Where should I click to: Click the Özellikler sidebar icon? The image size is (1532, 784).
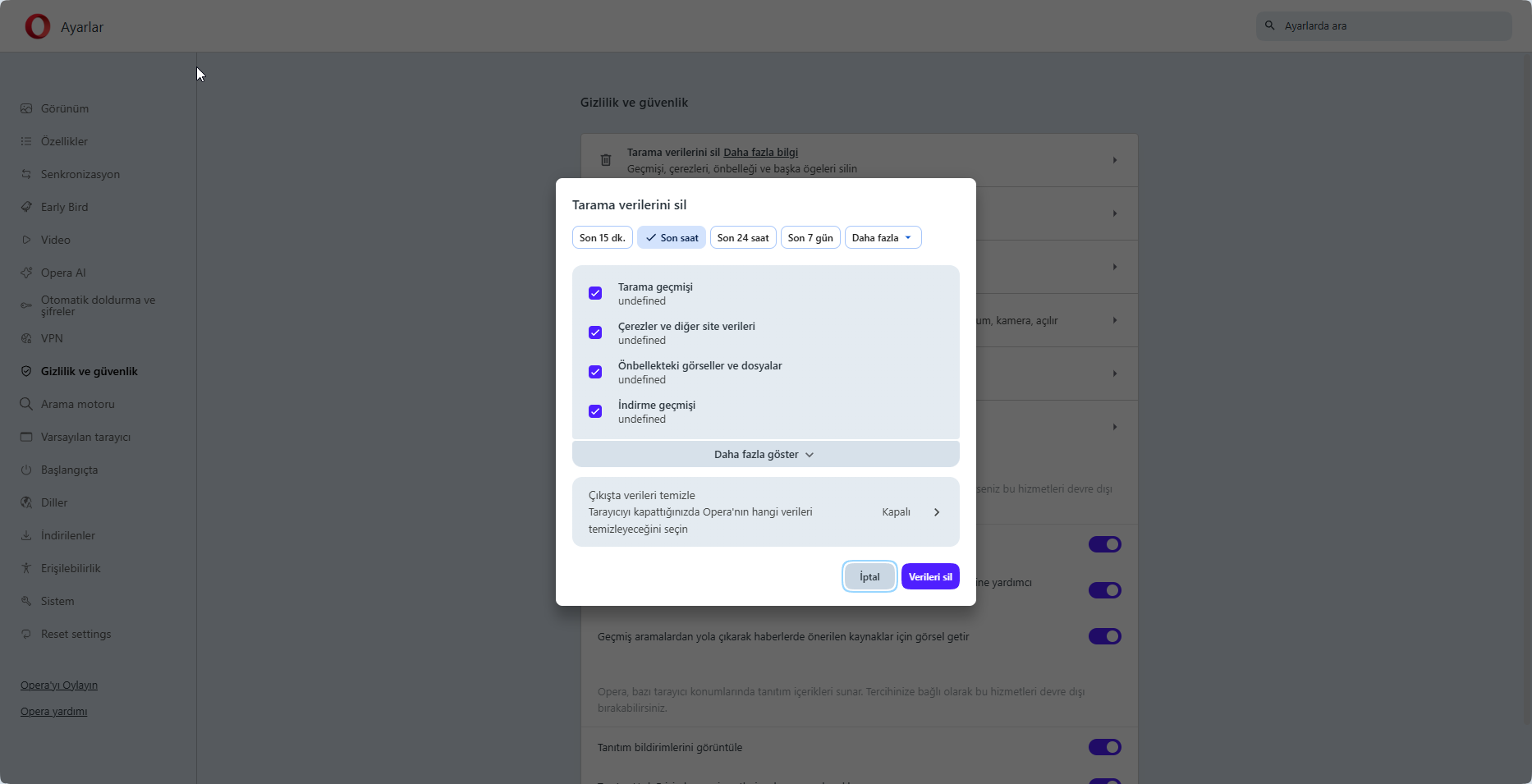pos(26,141)
